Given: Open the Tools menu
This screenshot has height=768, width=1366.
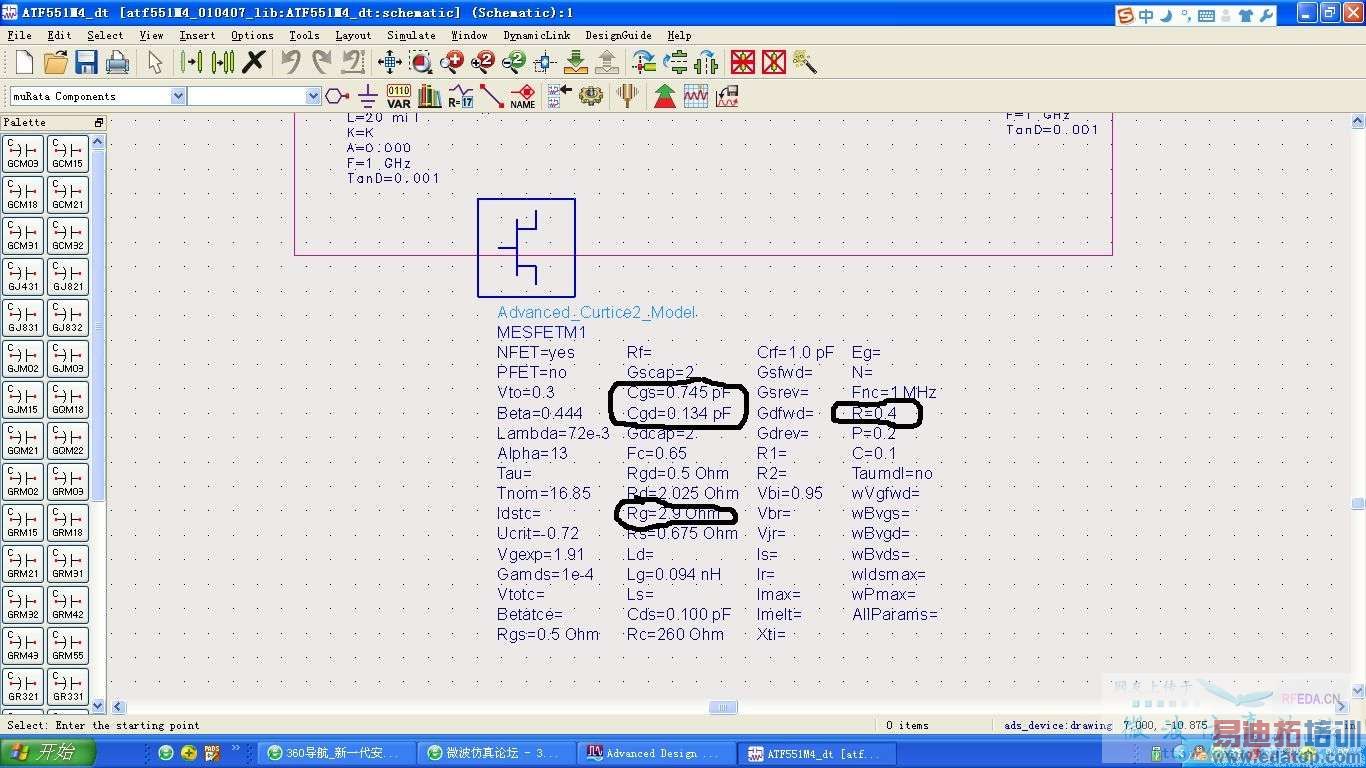Looking at the screenshot, I should (x=304, y=35).
